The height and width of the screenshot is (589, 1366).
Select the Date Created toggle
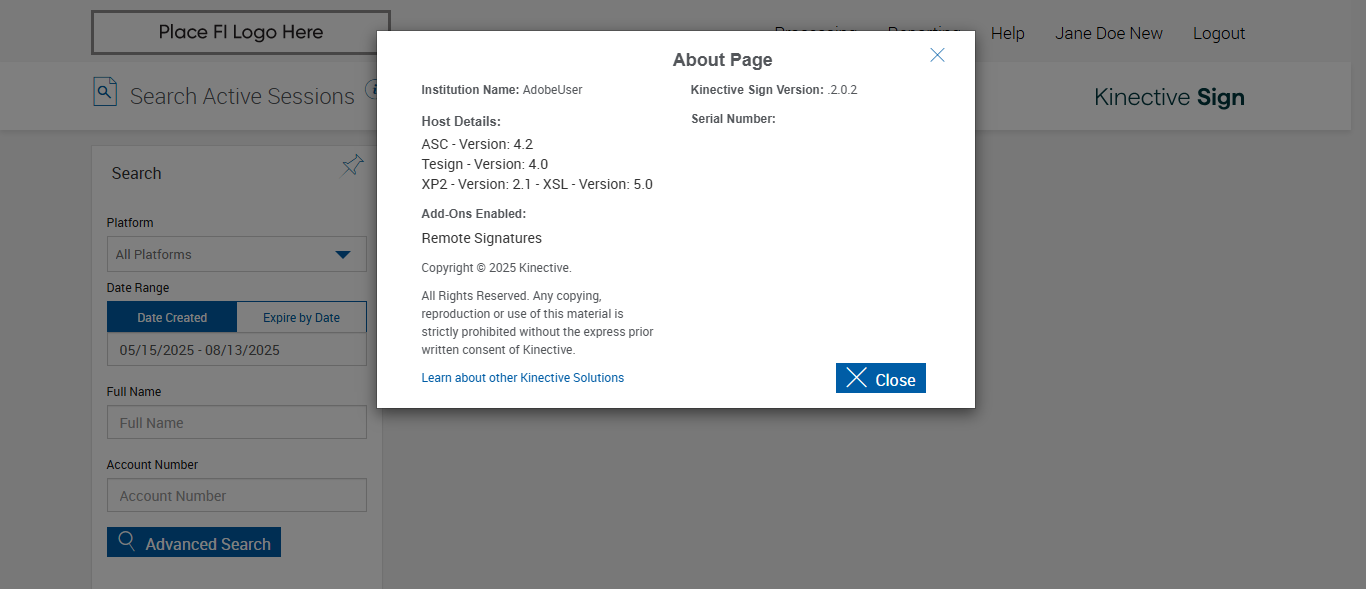(x=172, y=317)
